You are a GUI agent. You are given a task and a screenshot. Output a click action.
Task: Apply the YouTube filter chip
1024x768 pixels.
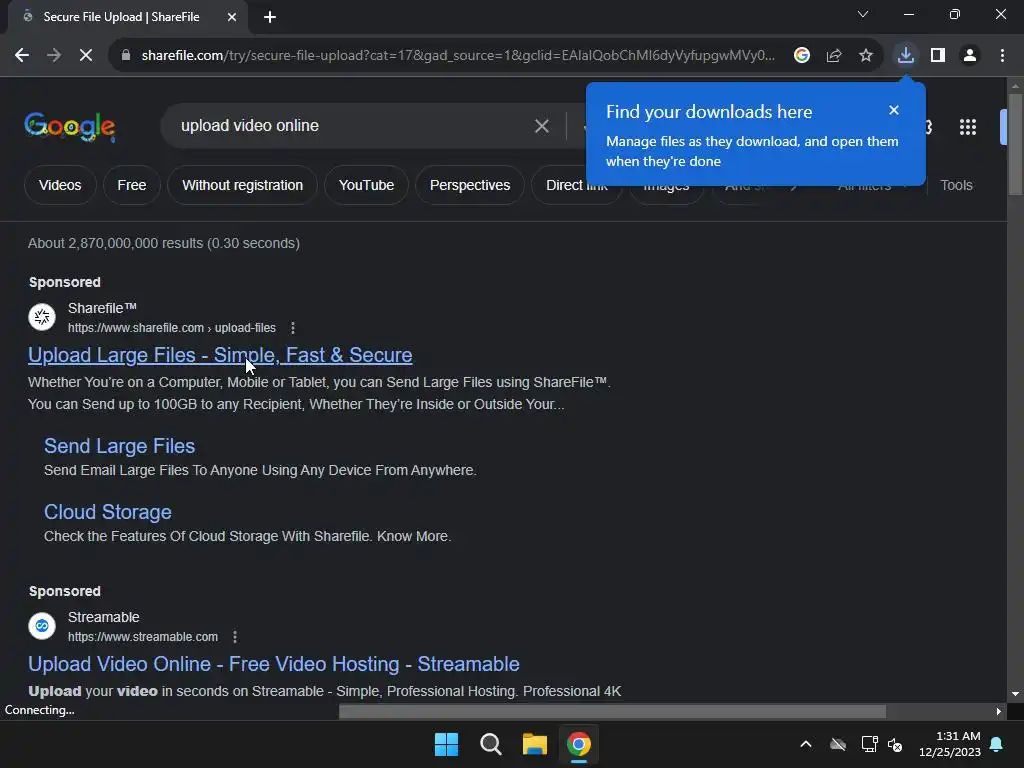click(x=366, y=185)
